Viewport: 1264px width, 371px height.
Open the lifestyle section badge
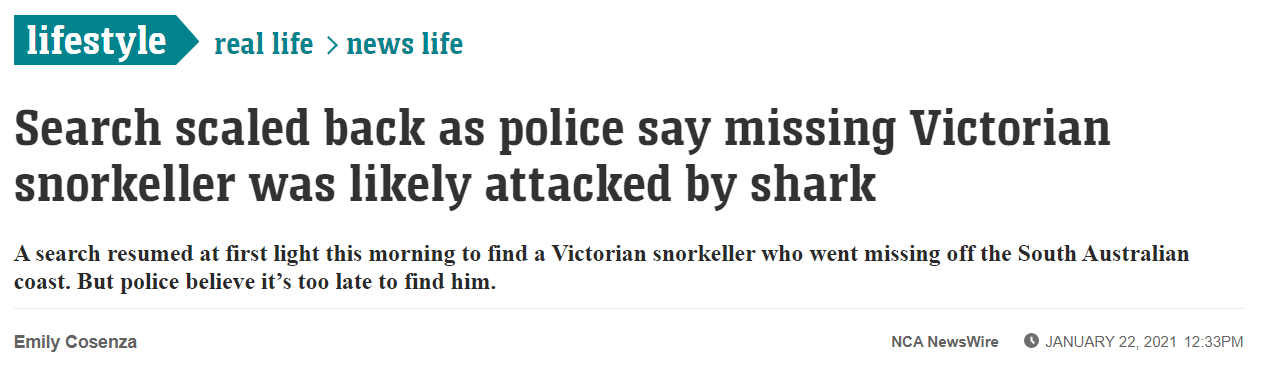[107, 40]
